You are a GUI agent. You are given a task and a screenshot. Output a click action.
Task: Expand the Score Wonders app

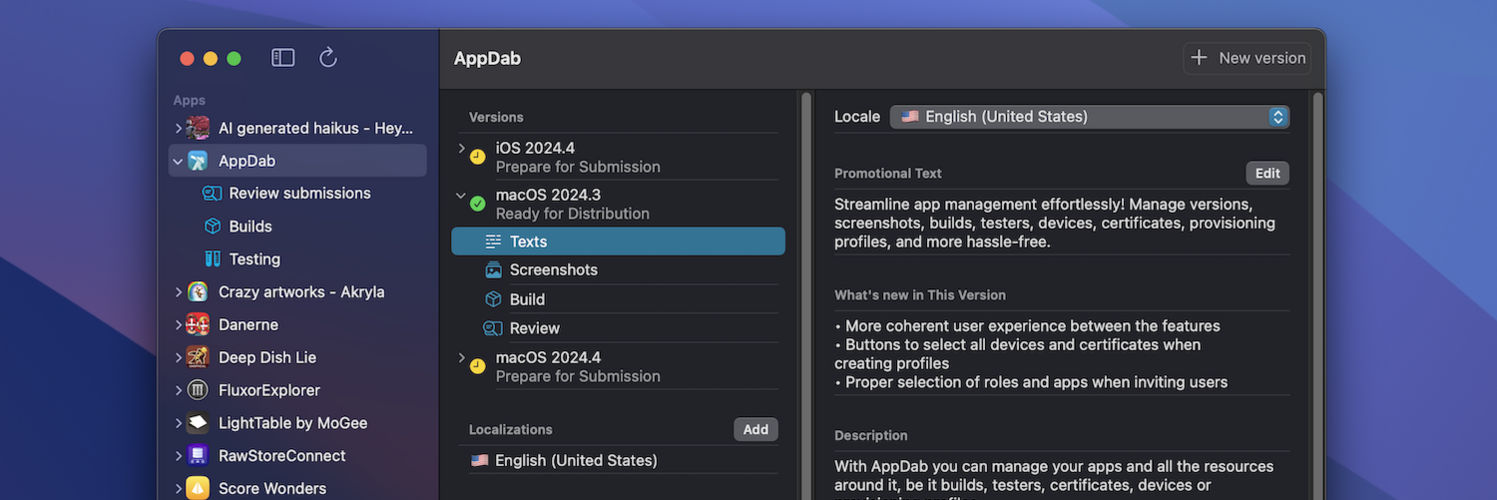[178, 488]
